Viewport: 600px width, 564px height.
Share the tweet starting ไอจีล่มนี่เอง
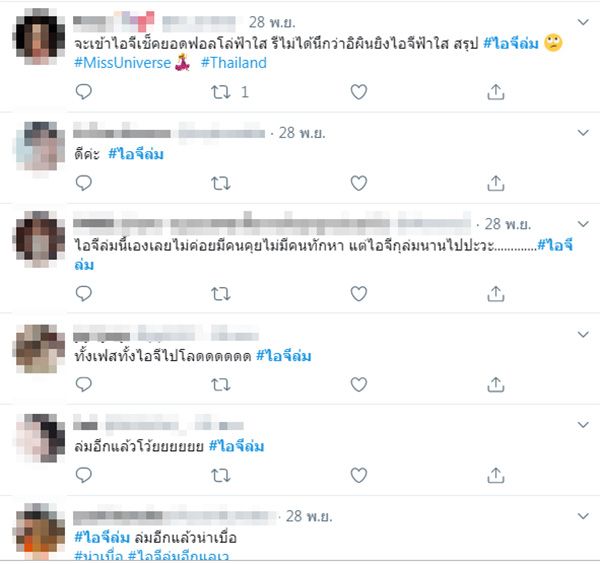pos(496,293)
